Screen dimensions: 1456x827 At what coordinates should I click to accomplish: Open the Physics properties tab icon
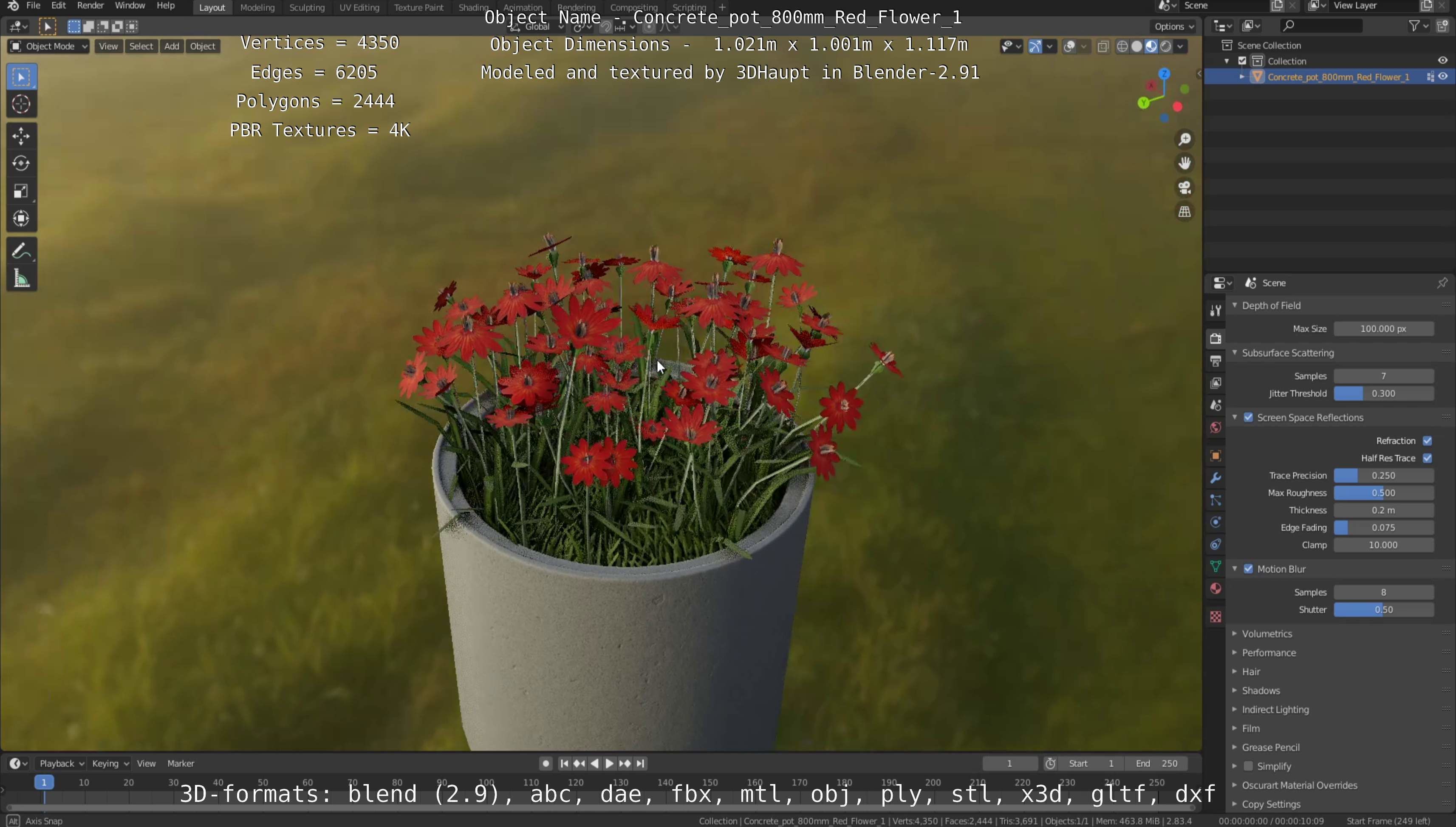pyautogui.click(x=1215, y=522)
